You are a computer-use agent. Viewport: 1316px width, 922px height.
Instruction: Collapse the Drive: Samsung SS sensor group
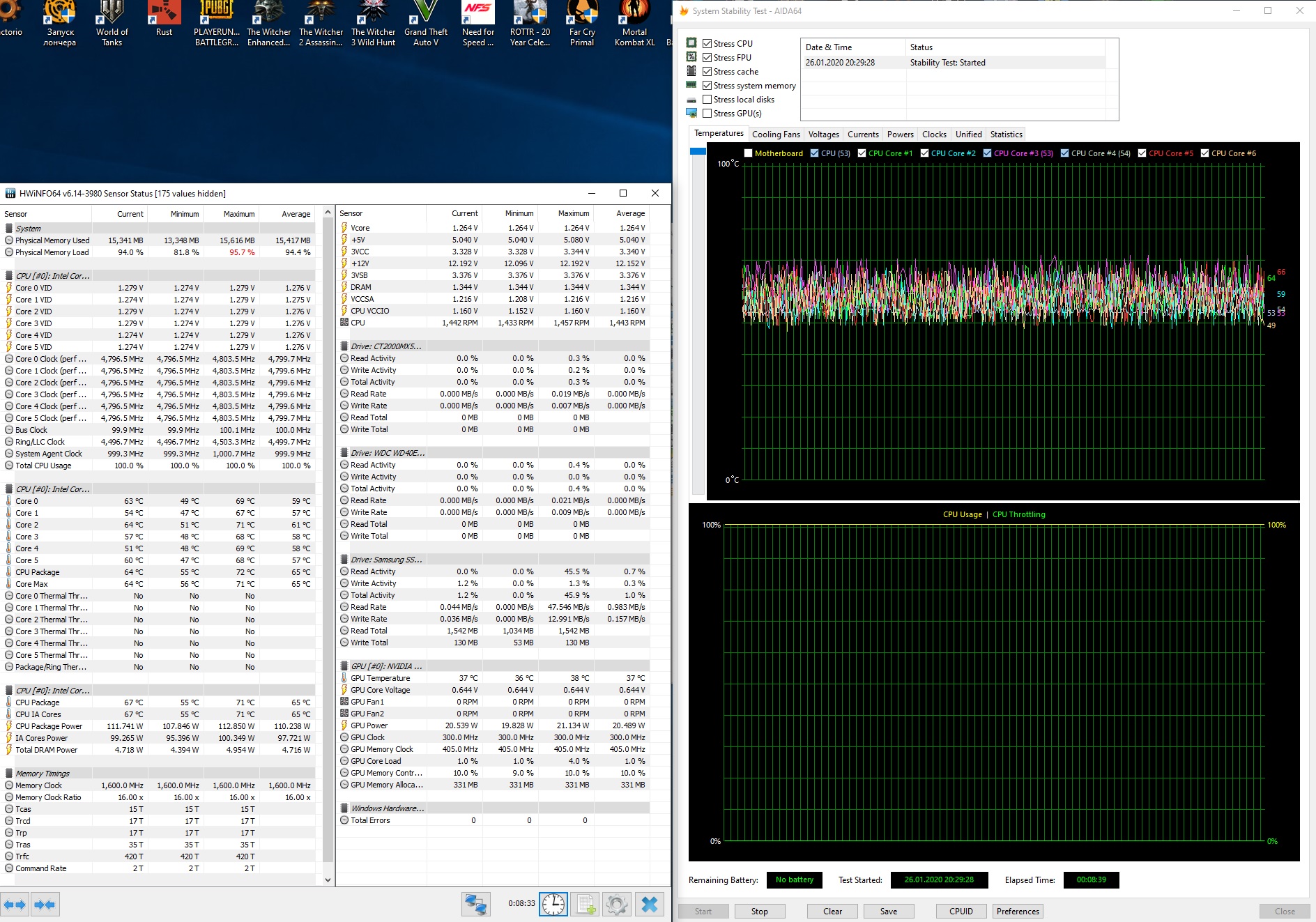385,560
